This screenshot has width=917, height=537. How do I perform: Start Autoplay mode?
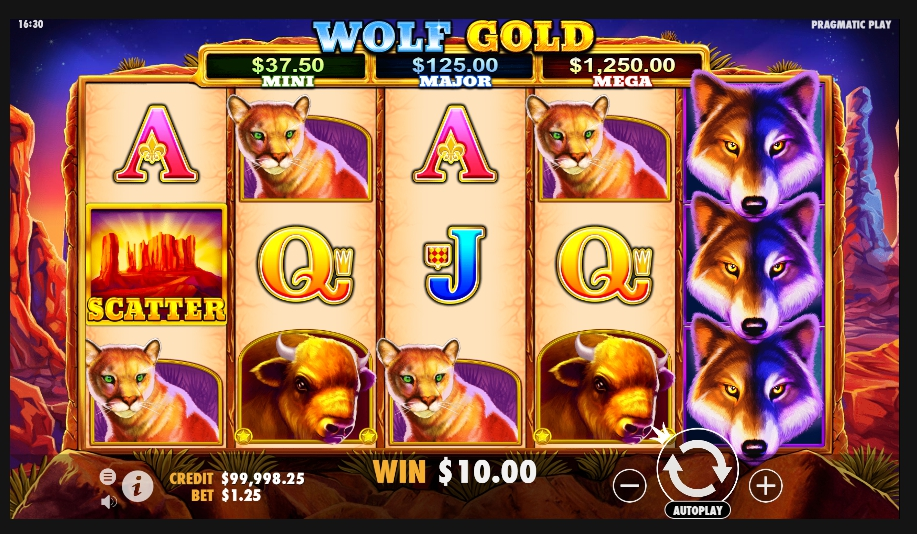pyautogui.click(x=698, y=510)
